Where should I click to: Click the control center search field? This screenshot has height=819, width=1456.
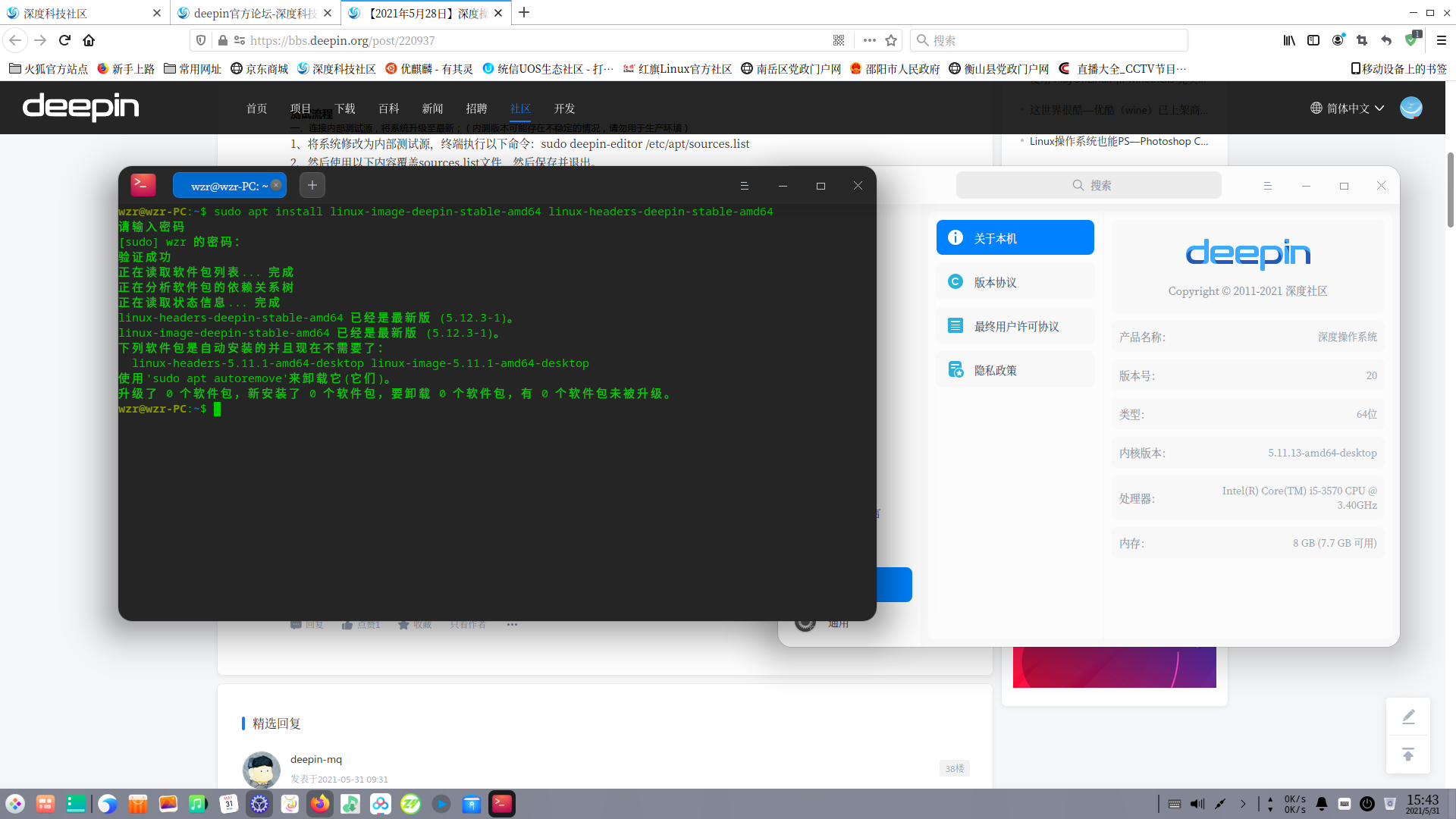click(x=1089, y=185)
